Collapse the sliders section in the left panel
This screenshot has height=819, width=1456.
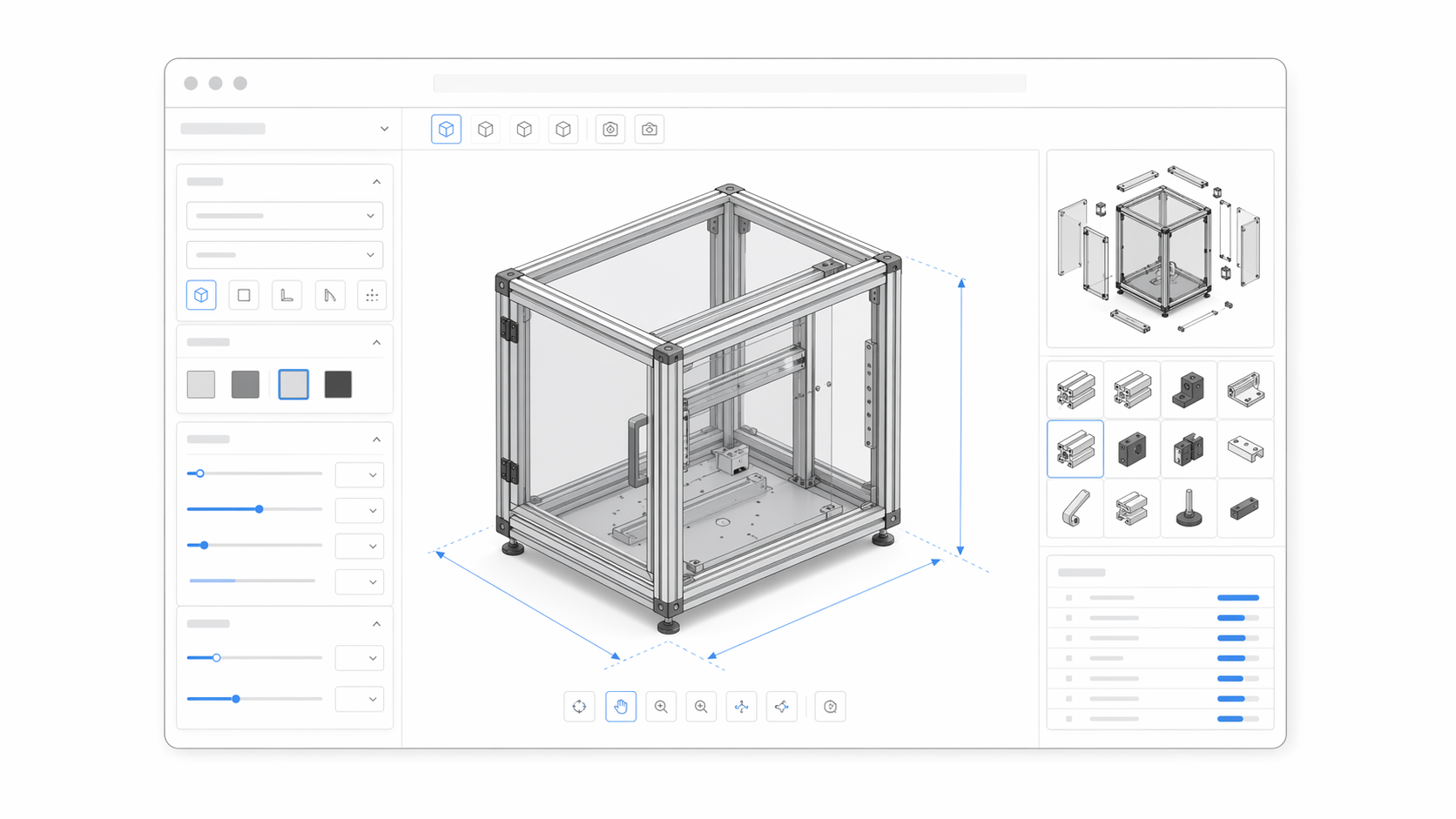(x=377, y=439)
